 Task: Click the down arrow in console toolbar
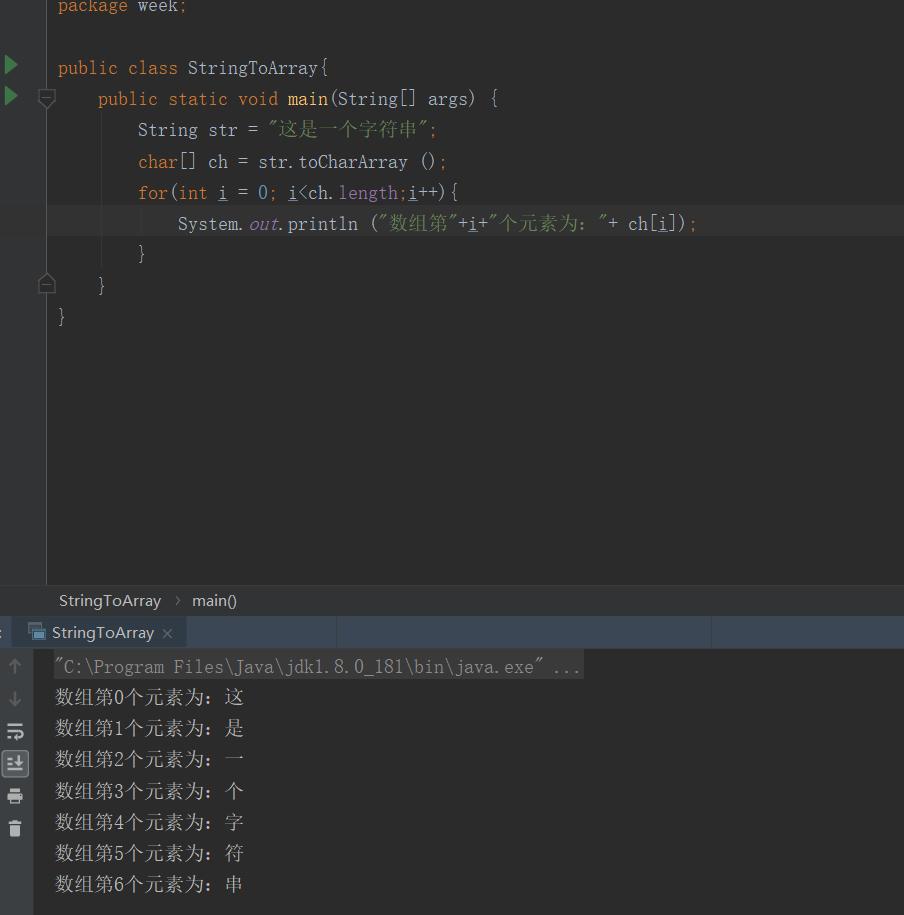pyautogui.click(x=15, y=699)
